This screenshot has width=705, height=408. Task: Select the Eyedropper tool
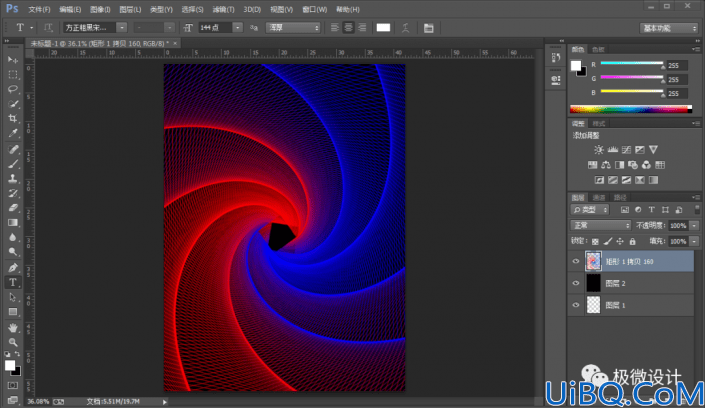click(13, 134)
